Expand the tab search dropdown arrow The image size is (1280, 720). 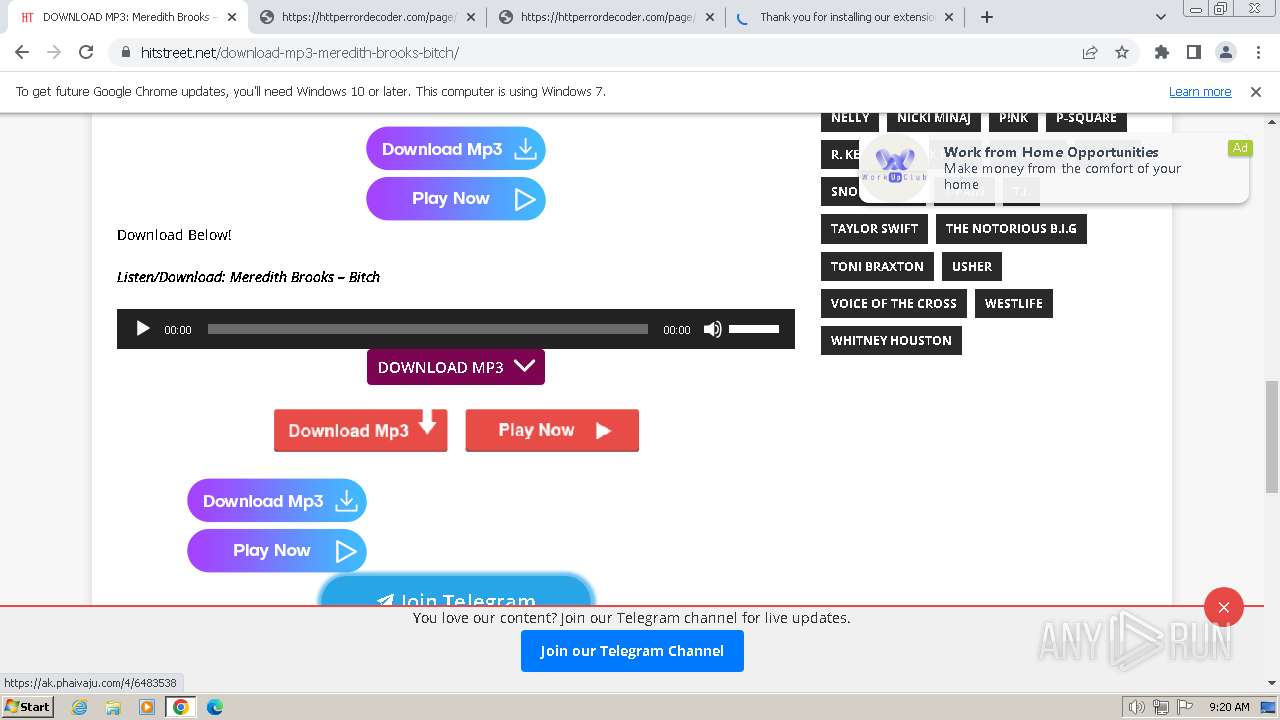(1161, 17)
